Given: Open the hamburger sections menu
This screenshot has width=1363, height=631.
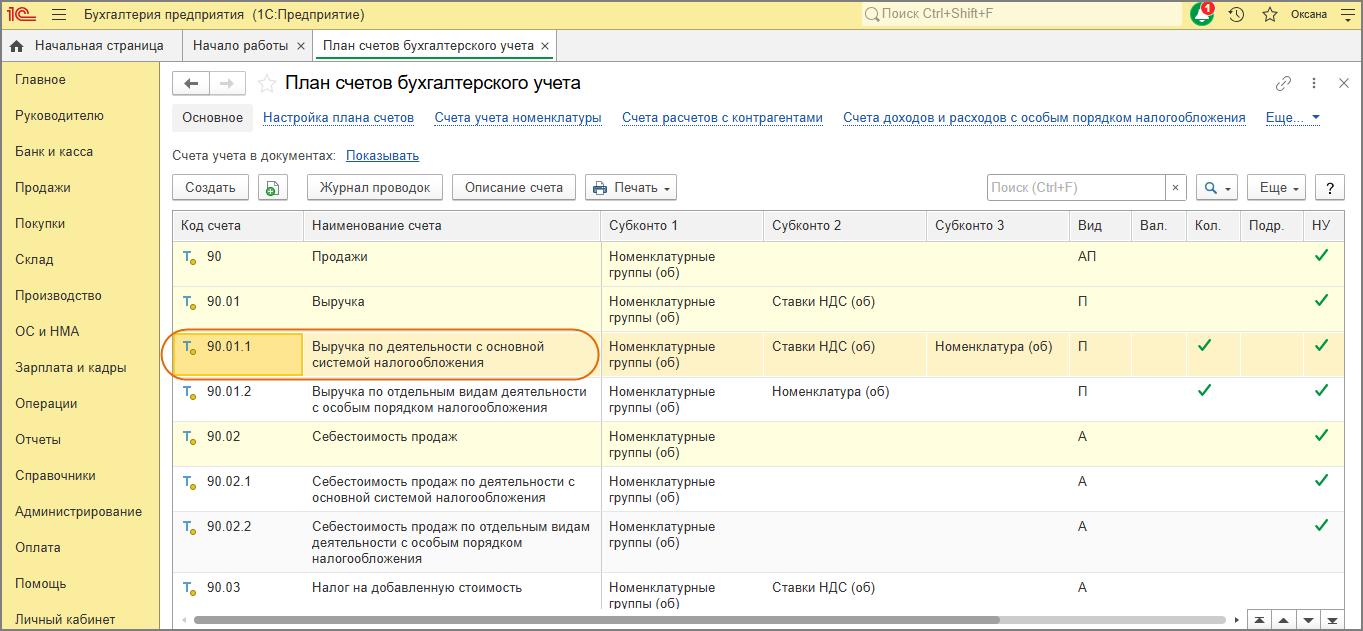Looking at the screenshot, I should (59, 15).
